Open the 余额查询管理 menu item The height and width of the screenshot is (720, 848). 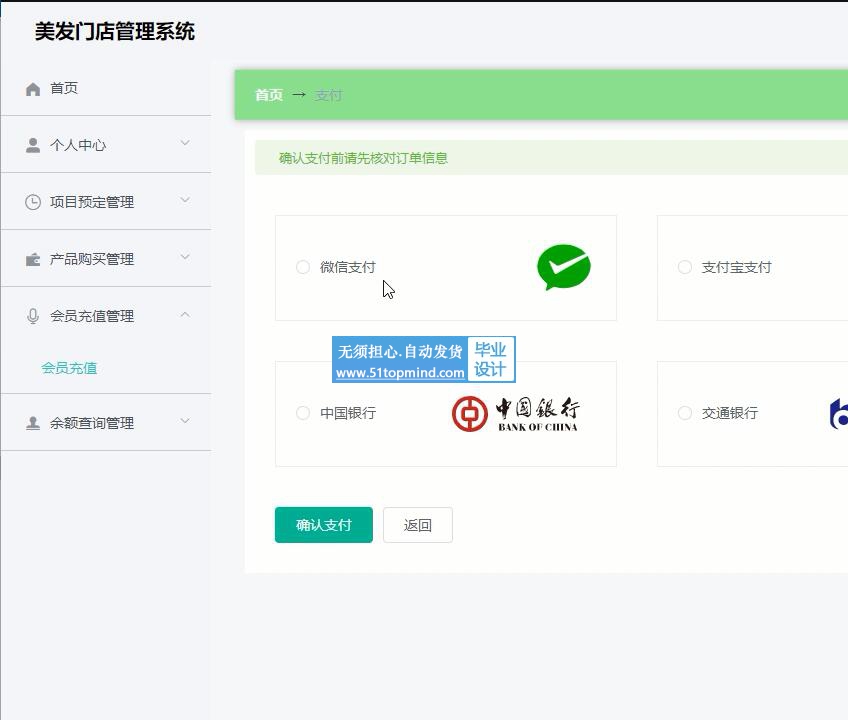[x=106, y=423]
